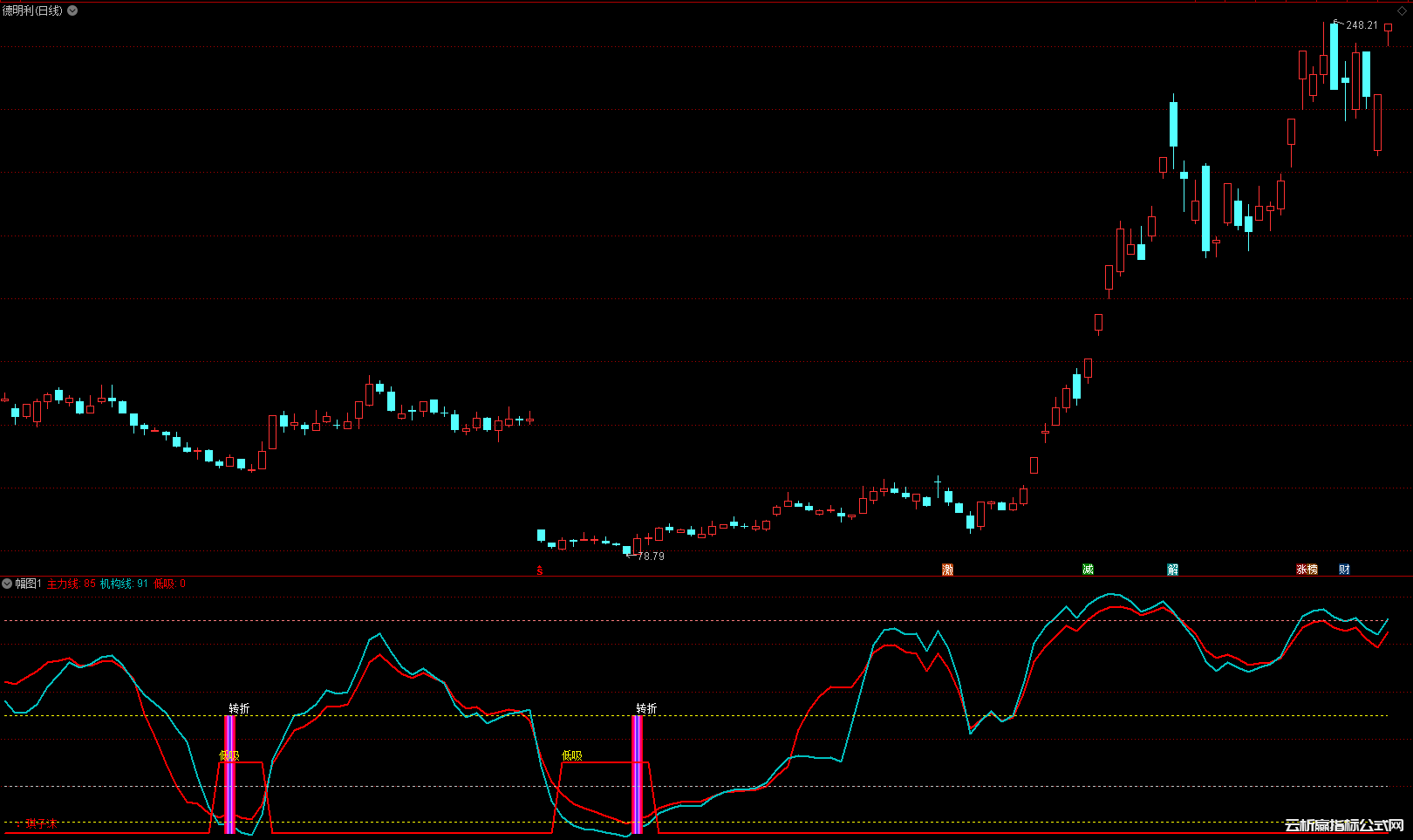Click the 248.21 high price label

click(x=1362, y=25)
